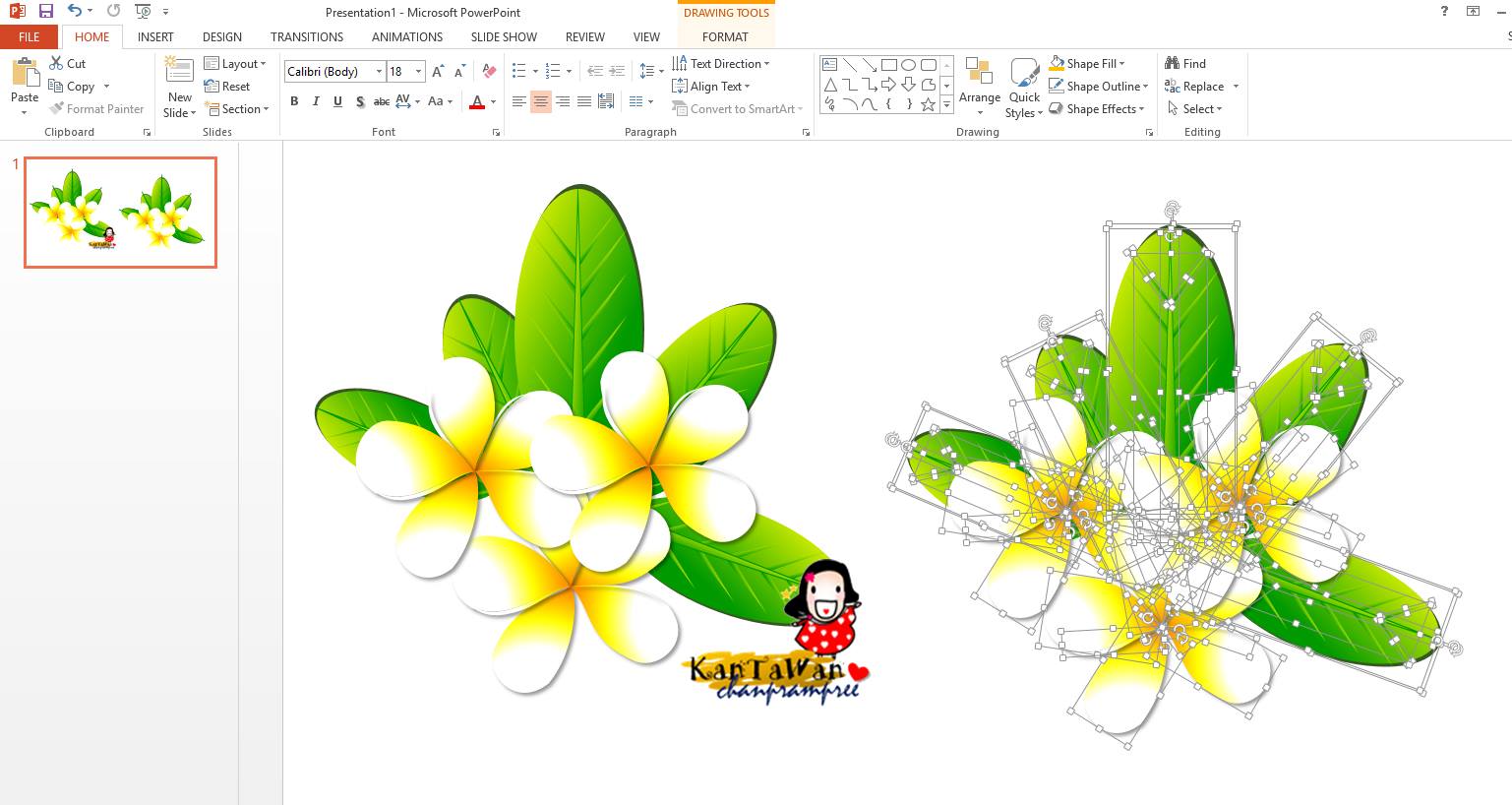Expand the shapes gallery More arrow
Screen dimensions: 1512x805
coord(946,104)
